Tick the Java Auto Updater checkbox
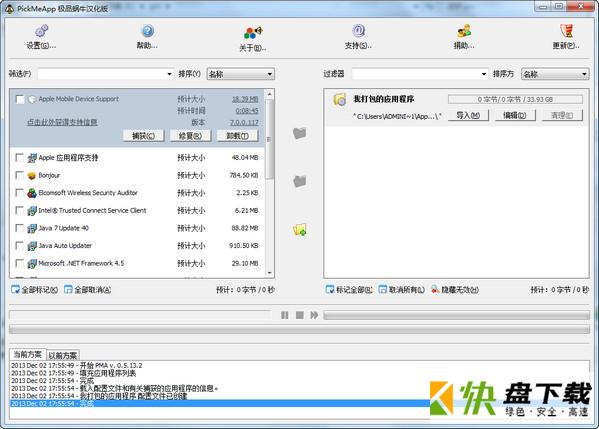The height and width of the screenshot is (429, 599). coord(19,245)
